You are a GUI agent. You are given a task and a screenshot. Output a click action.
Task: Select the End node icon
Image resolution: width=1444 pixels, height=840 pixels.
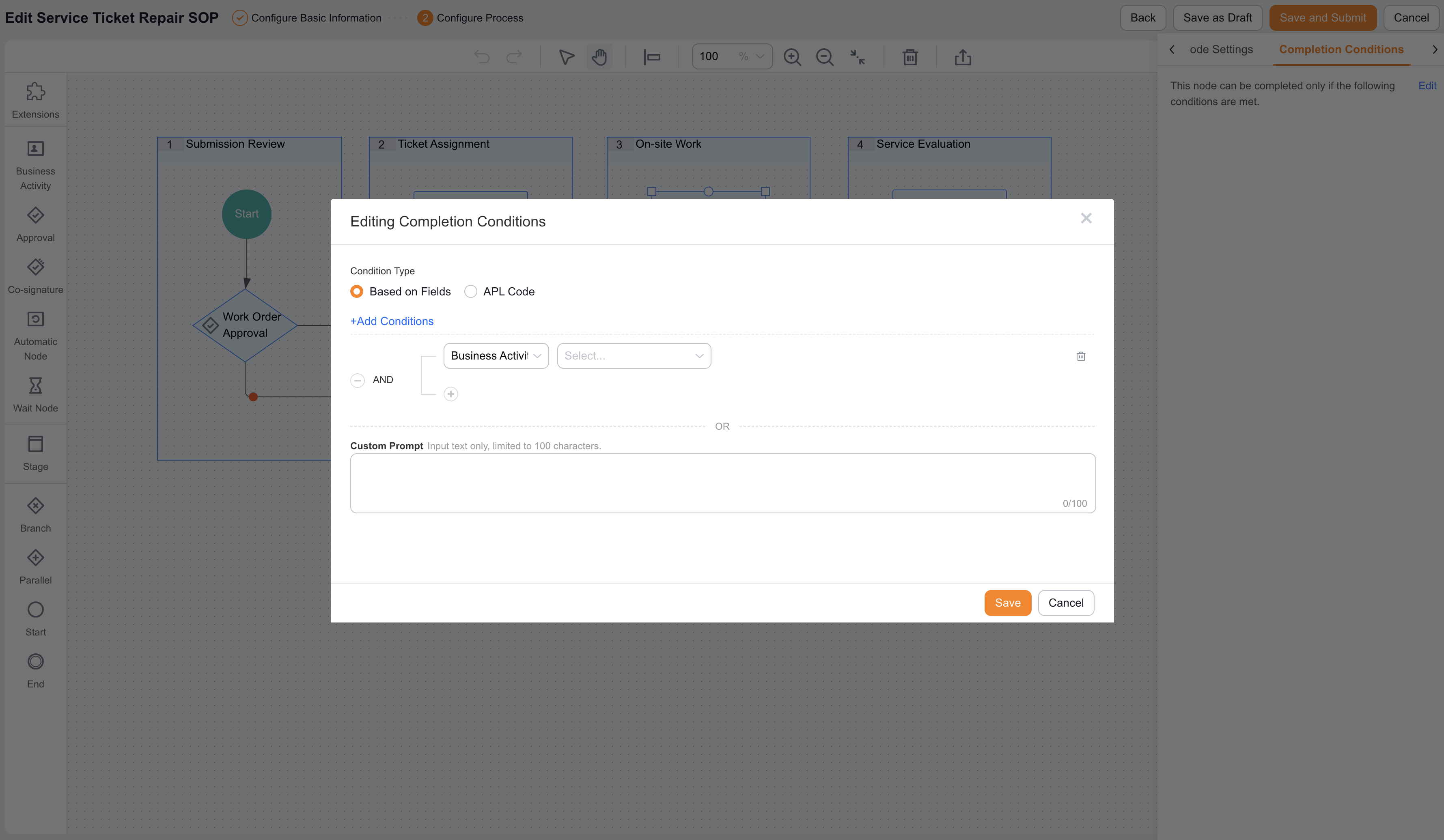point(36,662)
